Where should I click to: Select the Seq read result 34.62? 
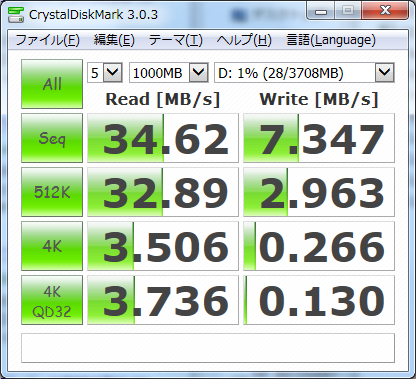coord(163,138)
